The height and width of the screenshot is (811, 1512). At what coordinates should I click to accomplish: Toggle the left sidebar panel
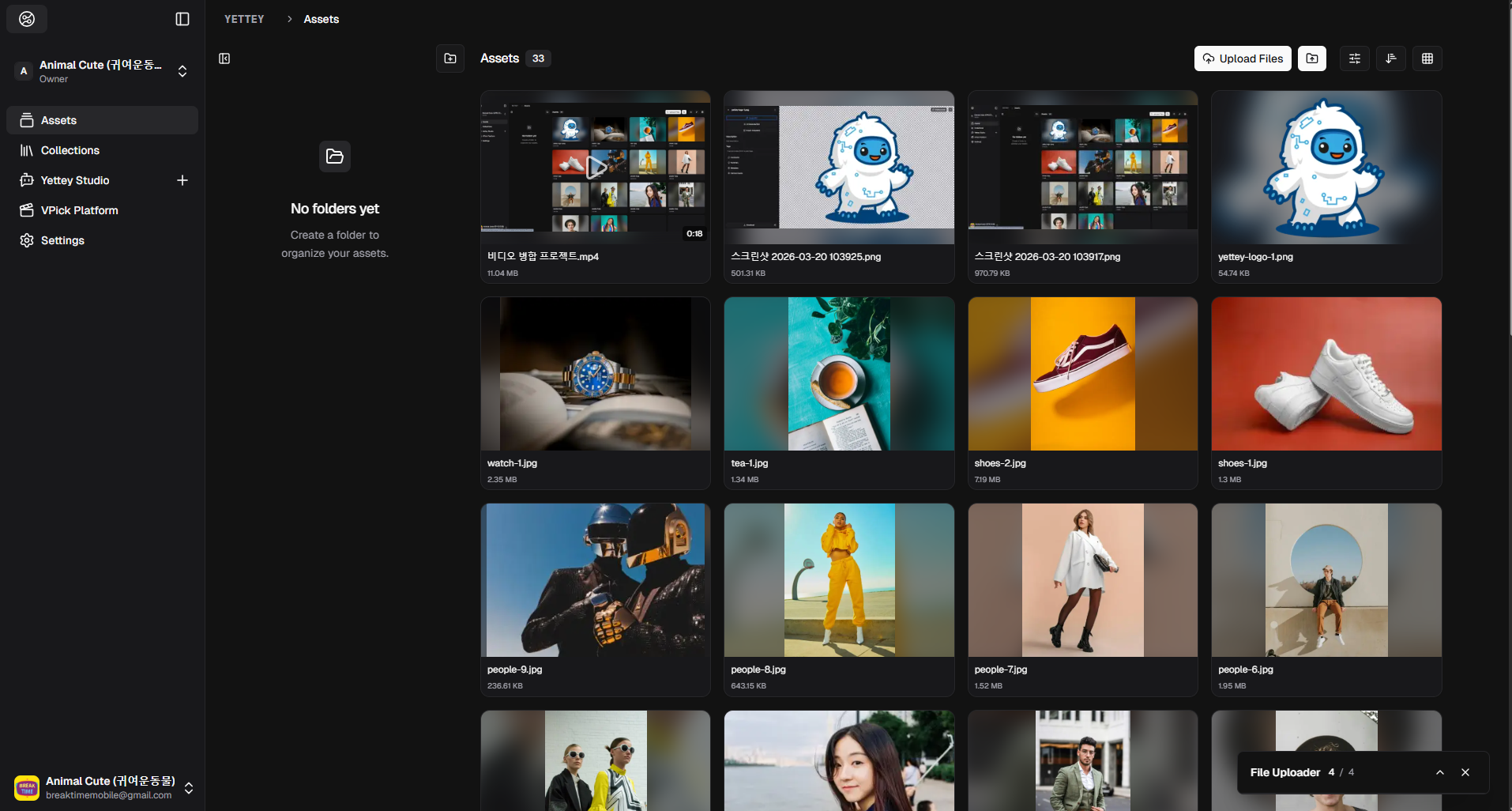(182, 19)
